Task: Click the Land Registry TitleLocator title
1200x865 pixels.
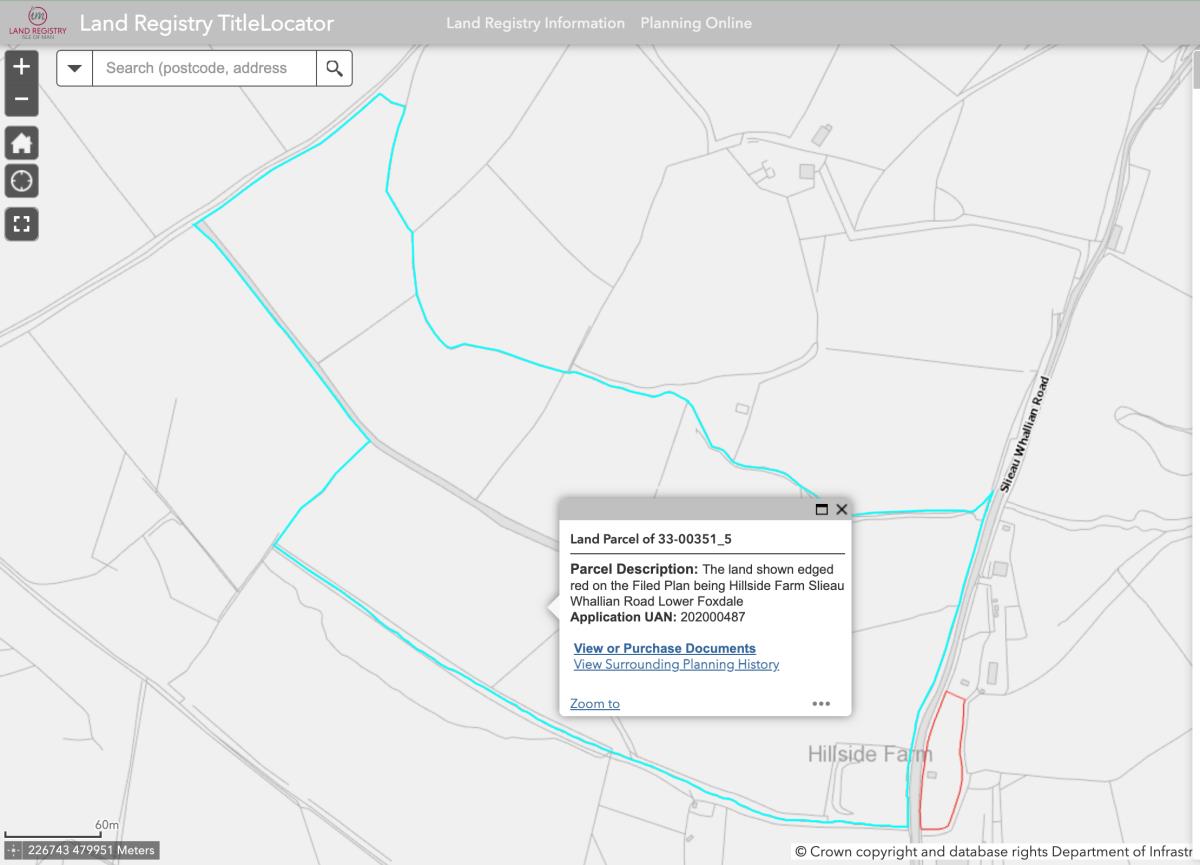Action: [x=207, y=23]
